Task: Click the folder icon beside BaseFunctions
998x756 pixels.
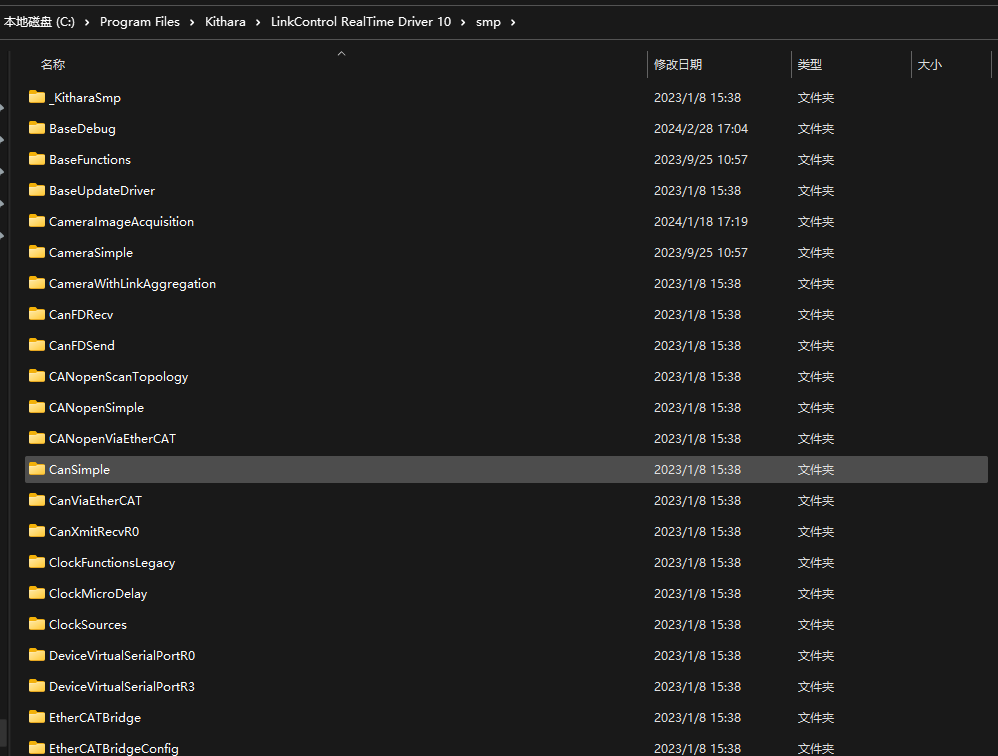Action: 37,159
